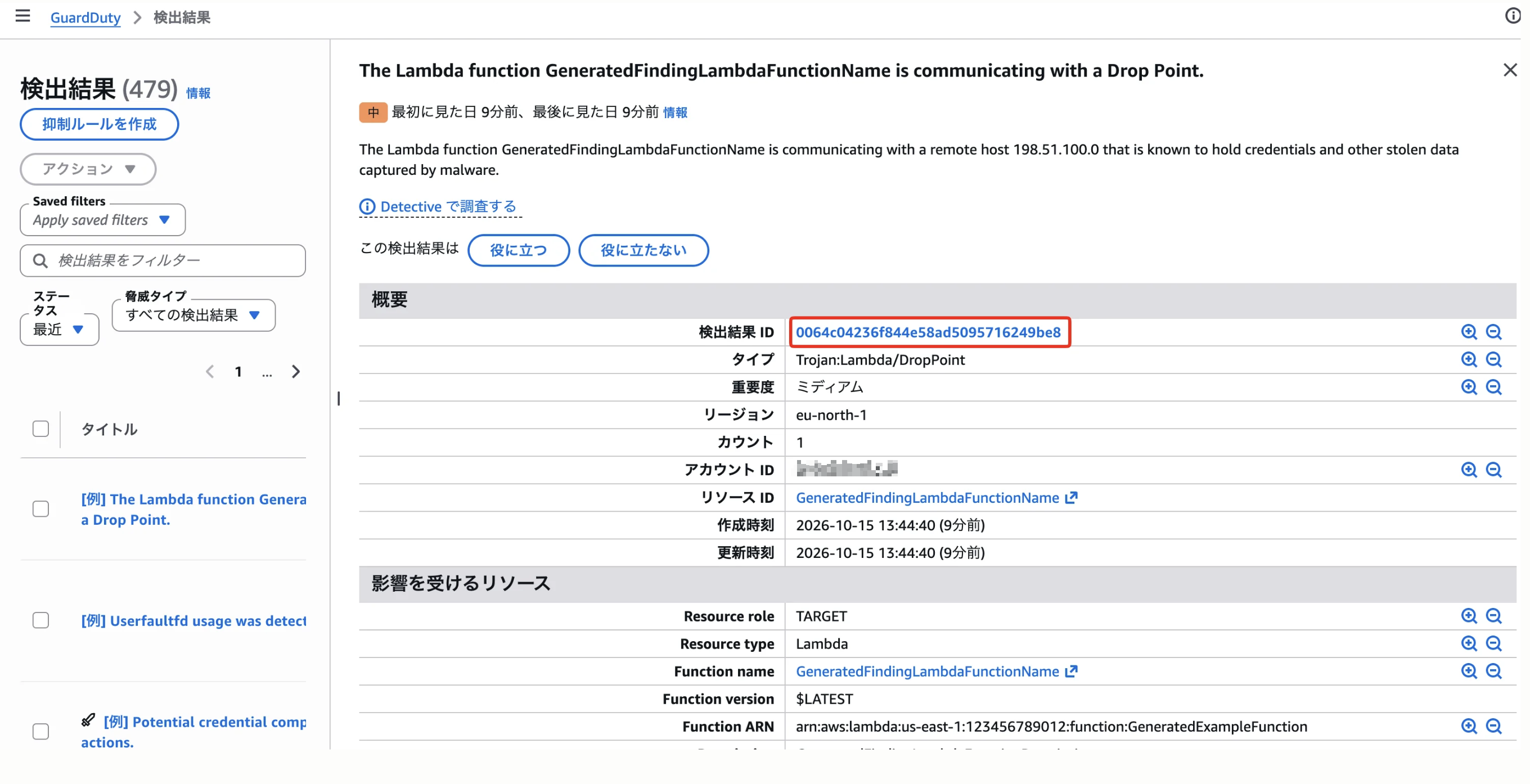The height and width of the screenshot is (784, 1530).
Task: Click 抑制ルールを作成 button
Action: 99,124
